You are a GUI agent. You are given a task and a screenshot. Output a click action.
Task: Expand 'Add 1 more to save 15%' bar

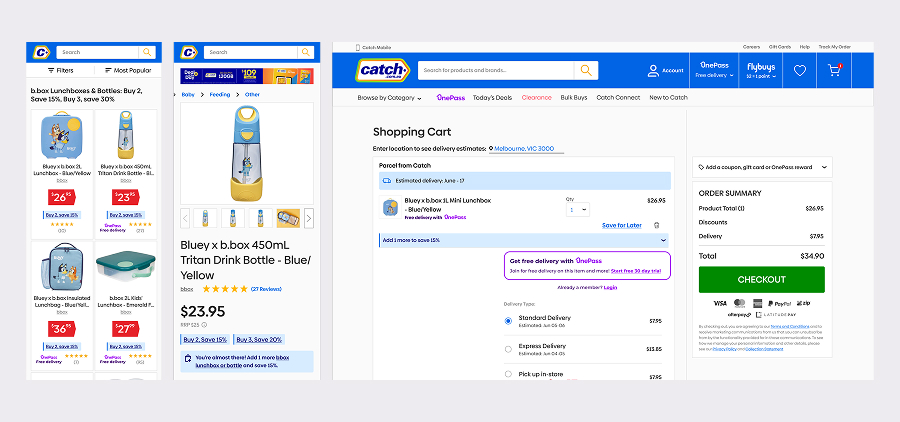(523, 240)
